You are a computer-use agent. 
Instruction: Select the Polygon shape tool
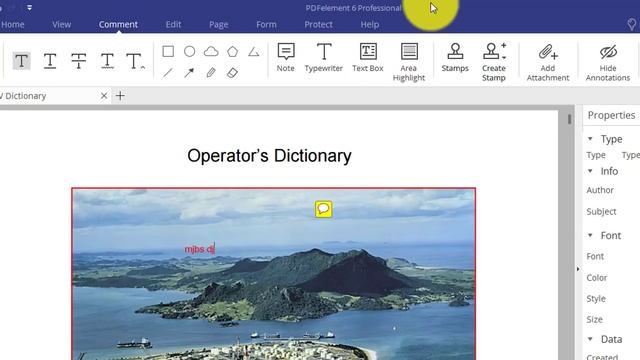click(x=232, y=51)
